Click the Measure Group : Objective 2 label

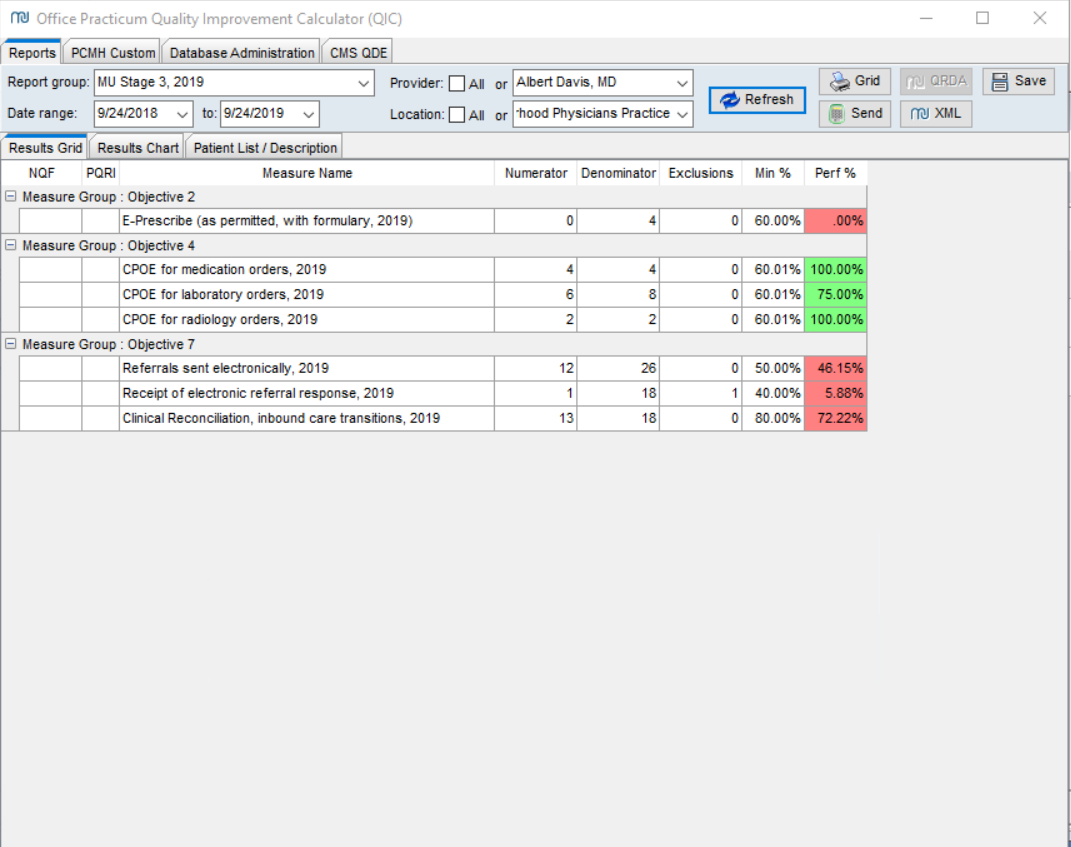pos(109,197)
